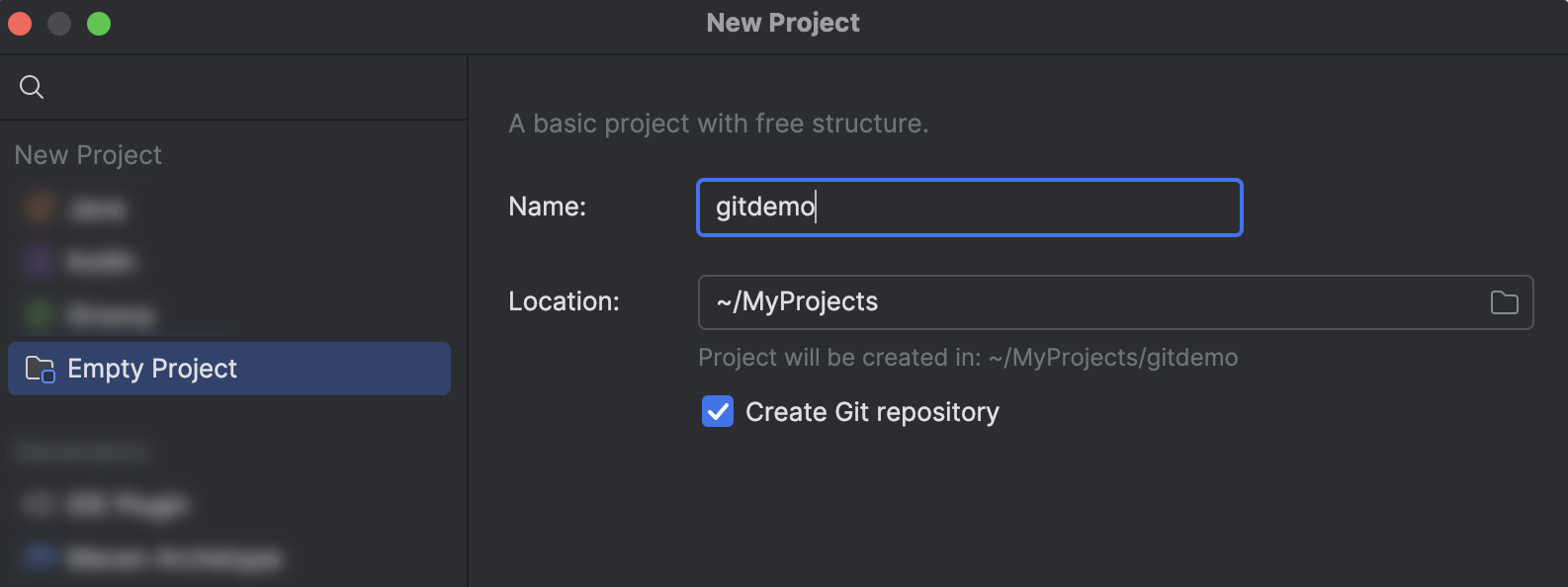1568x587 pixels.
Task: Click inside the Name input field
Action: (x=969, y=208)
